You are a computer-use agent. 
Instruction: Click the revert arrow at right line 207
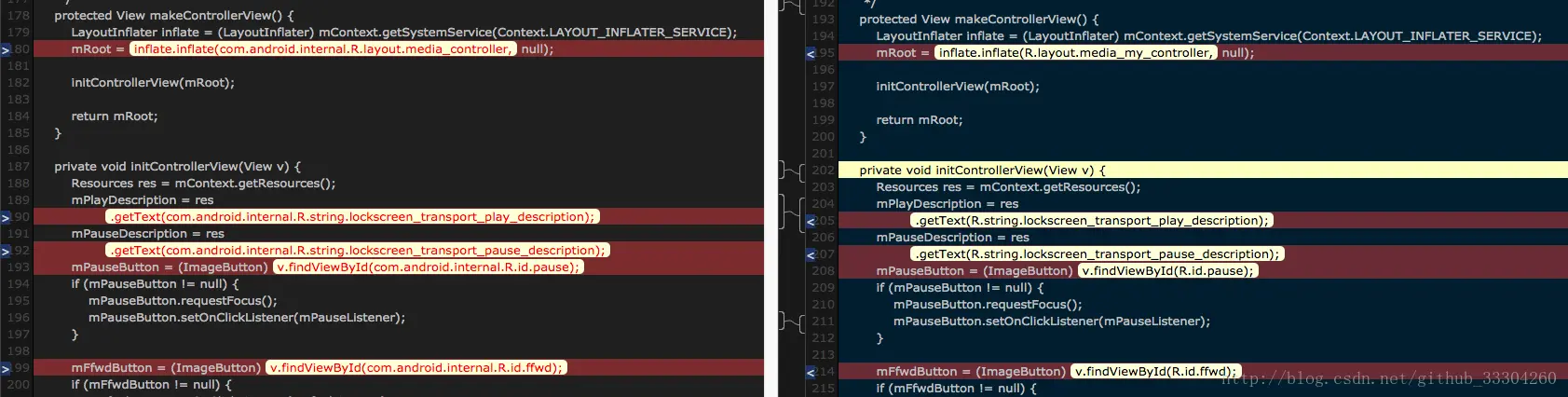(x=811, y=254)
